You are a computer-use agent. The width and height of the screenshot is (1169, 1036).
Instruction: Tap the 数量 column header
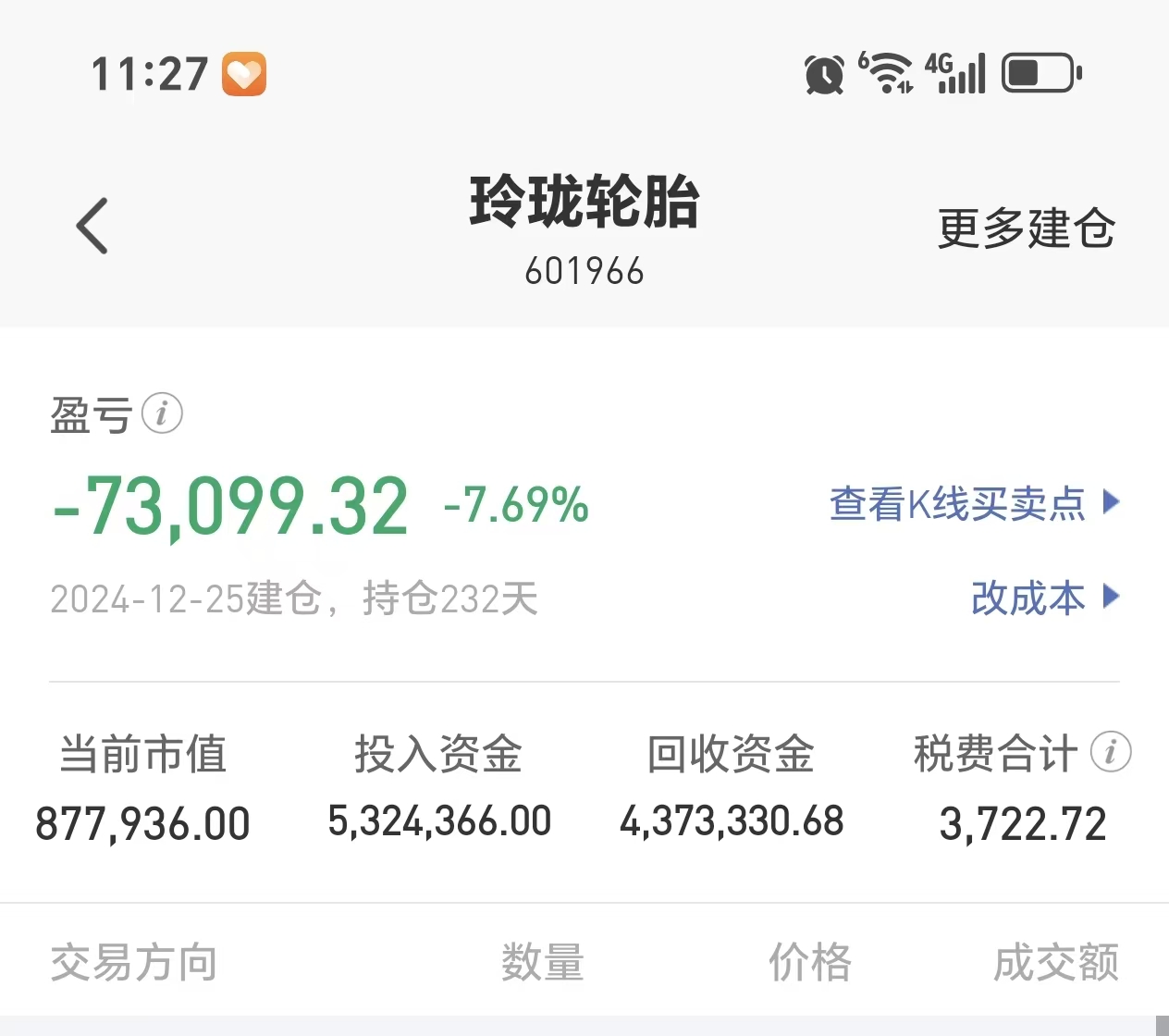pos(543,963)
